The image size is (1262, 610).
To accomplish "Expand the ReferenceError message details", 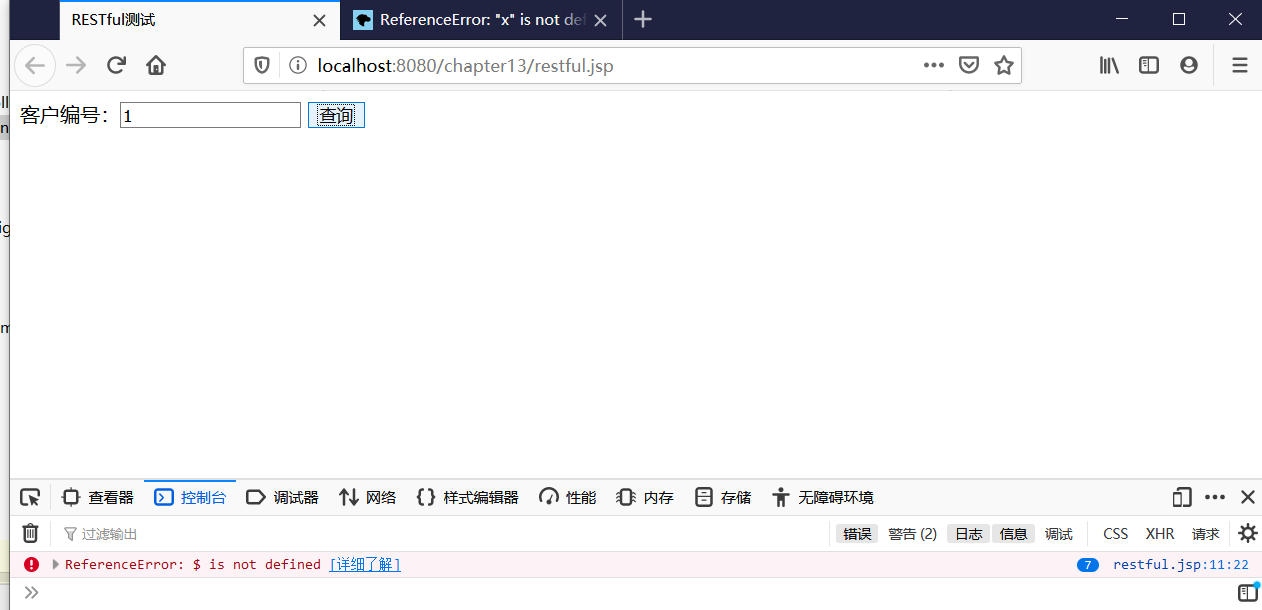I will click(56, 564).
